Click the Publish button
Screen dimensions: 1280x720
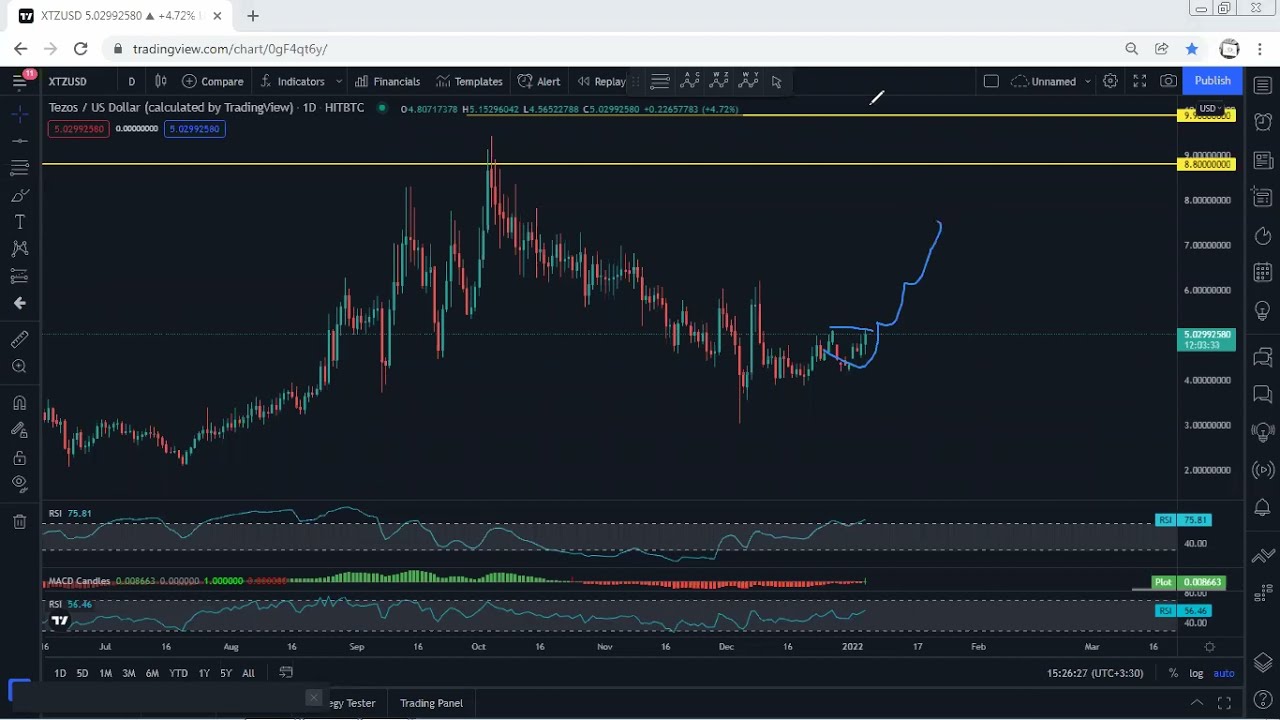pyautogui.click(x=1212, y=81)
